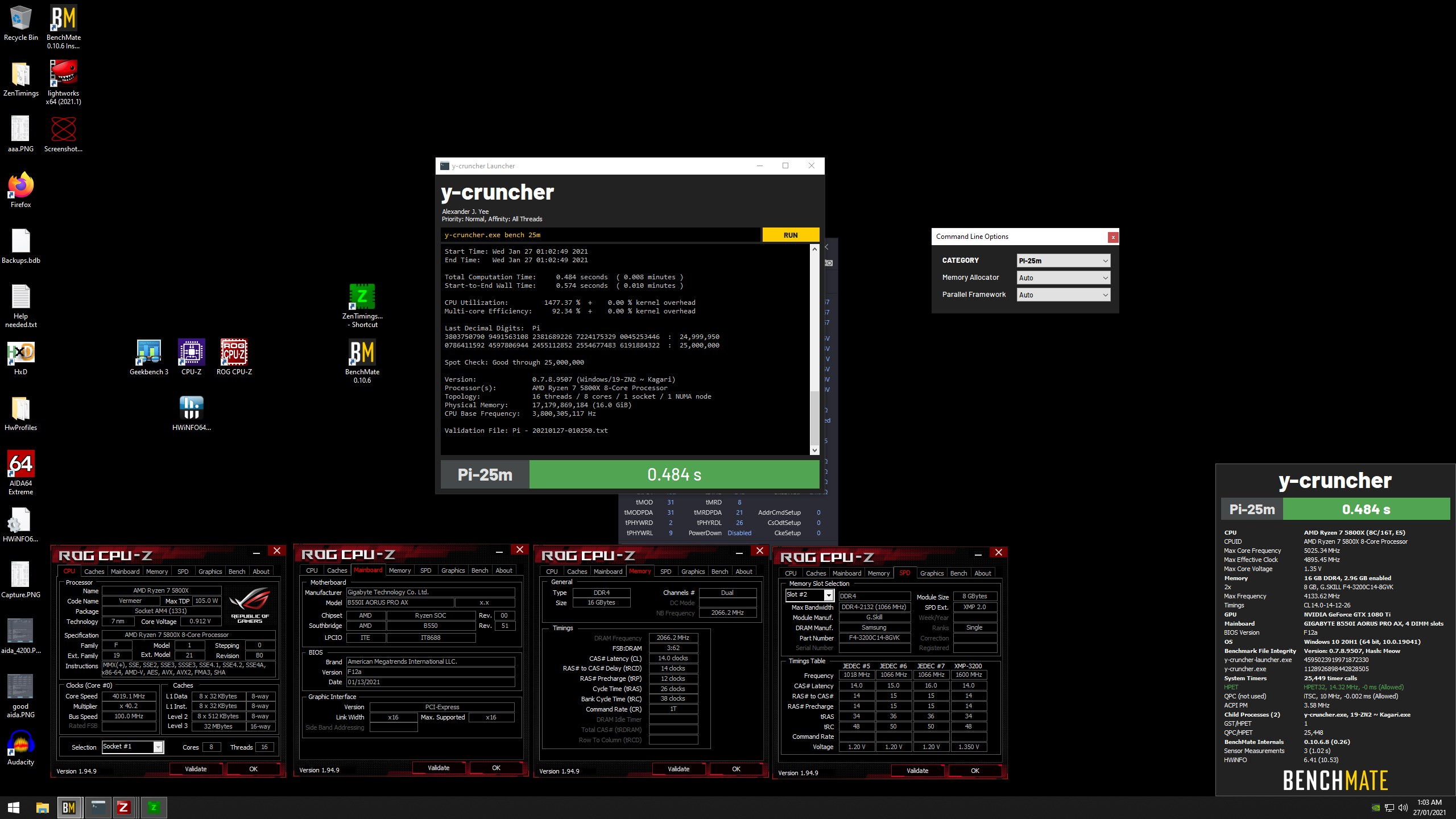Open the Windows Start menu
This screenshot has height=819, width=1456.
14,808
